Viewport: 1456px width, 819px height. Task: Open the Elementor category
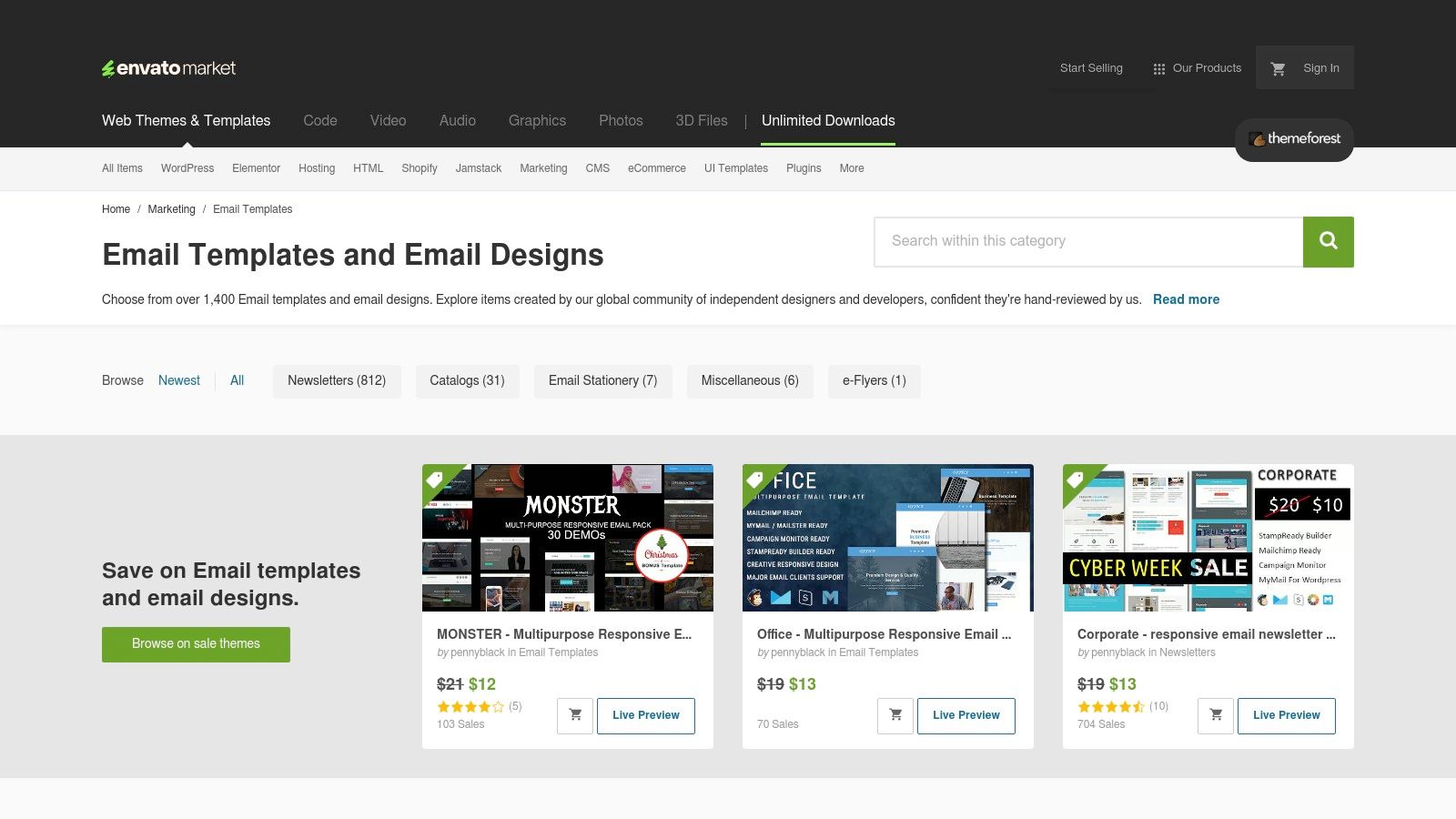click(256, 168)
